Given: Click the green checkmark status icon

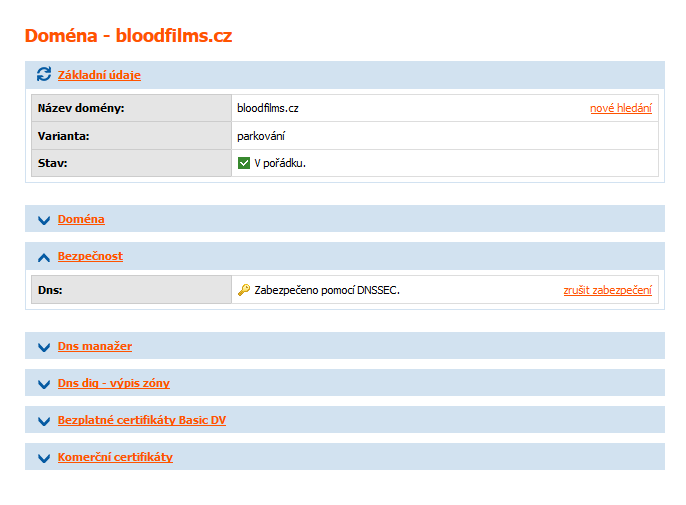Looking at the screenshot, I should [244, 163].
